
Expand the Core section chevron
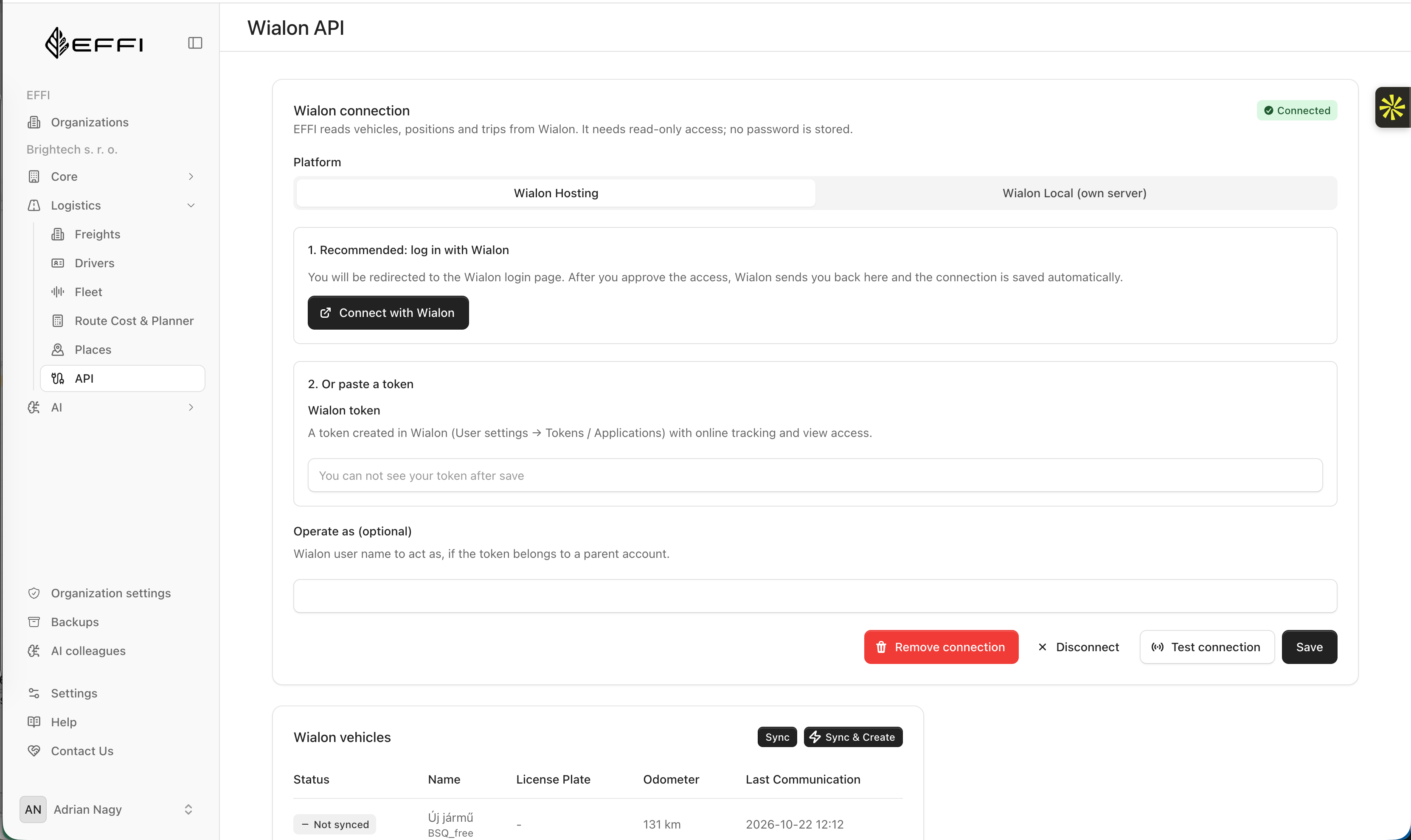click(x=191, y=176)
